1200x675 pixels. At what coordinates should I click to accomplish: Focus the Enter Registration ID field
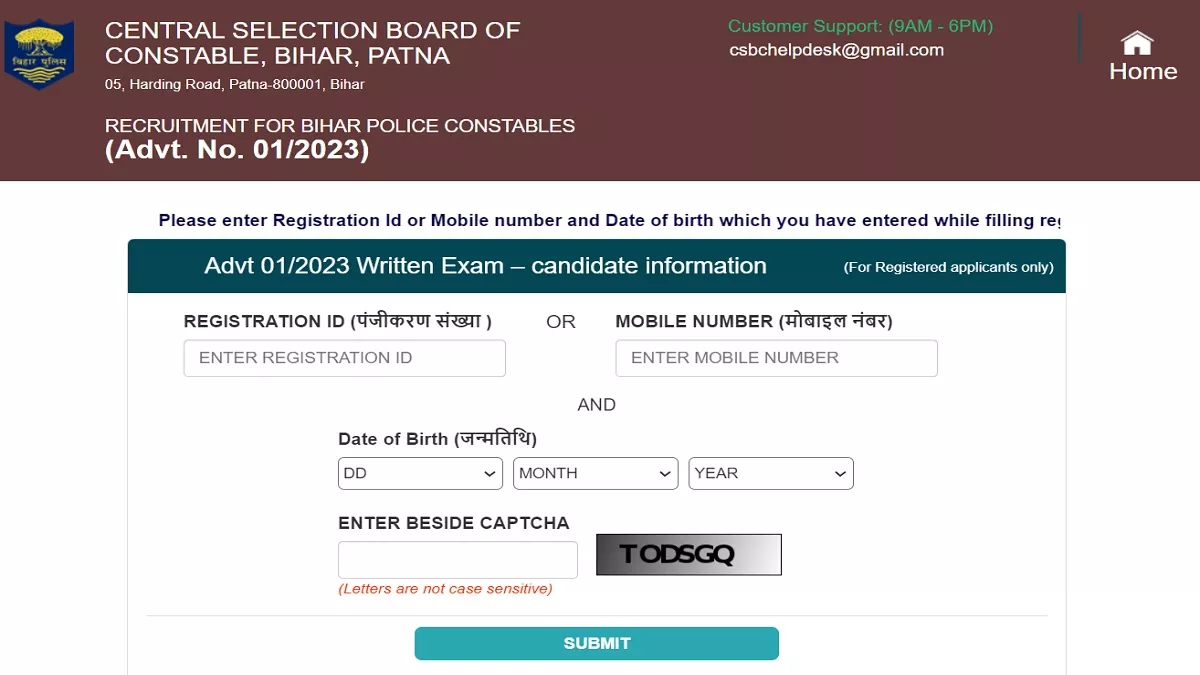pos(345,358)
